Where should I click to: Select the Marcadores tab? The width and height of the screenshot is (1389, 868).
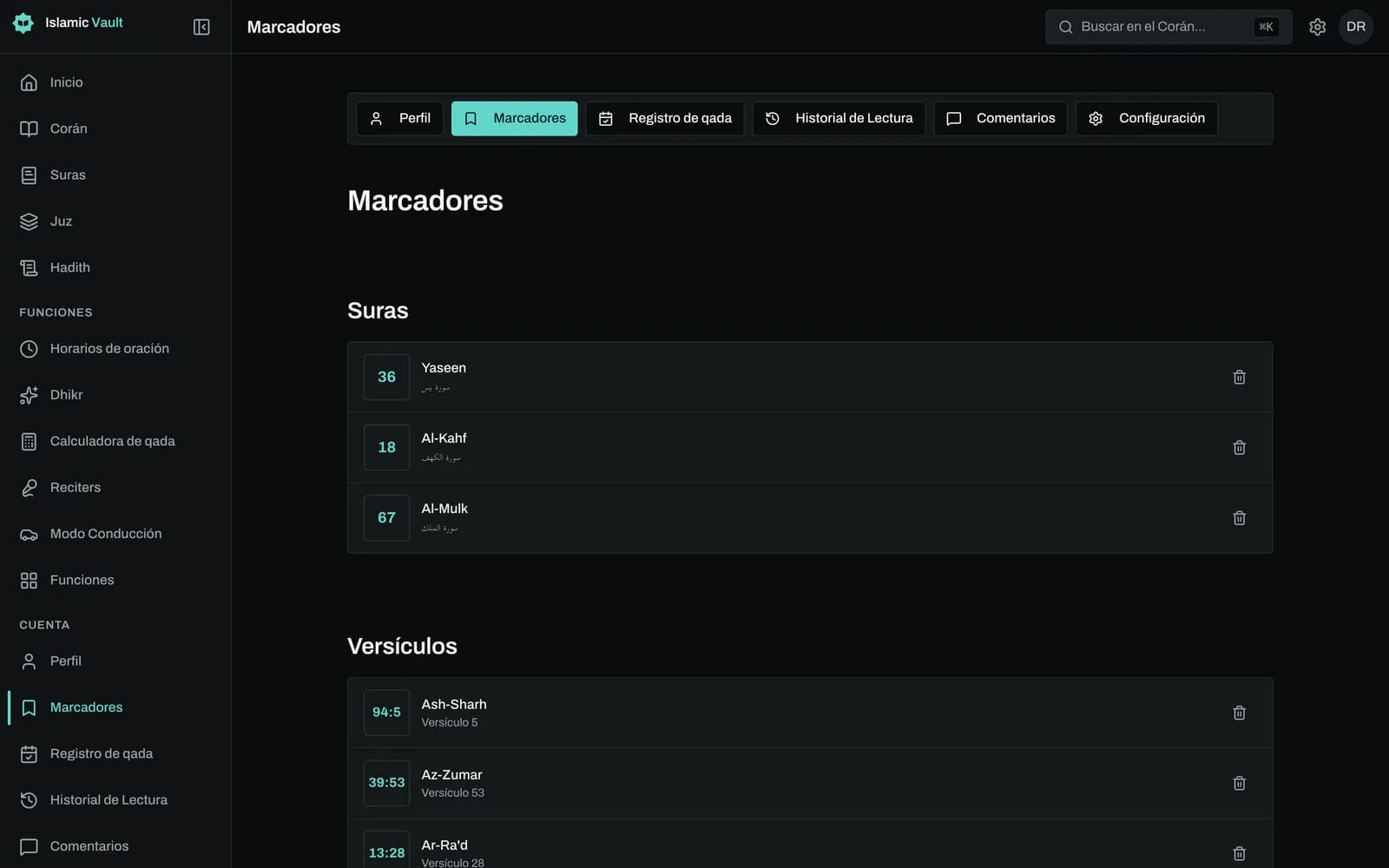[x=515, y=118]
